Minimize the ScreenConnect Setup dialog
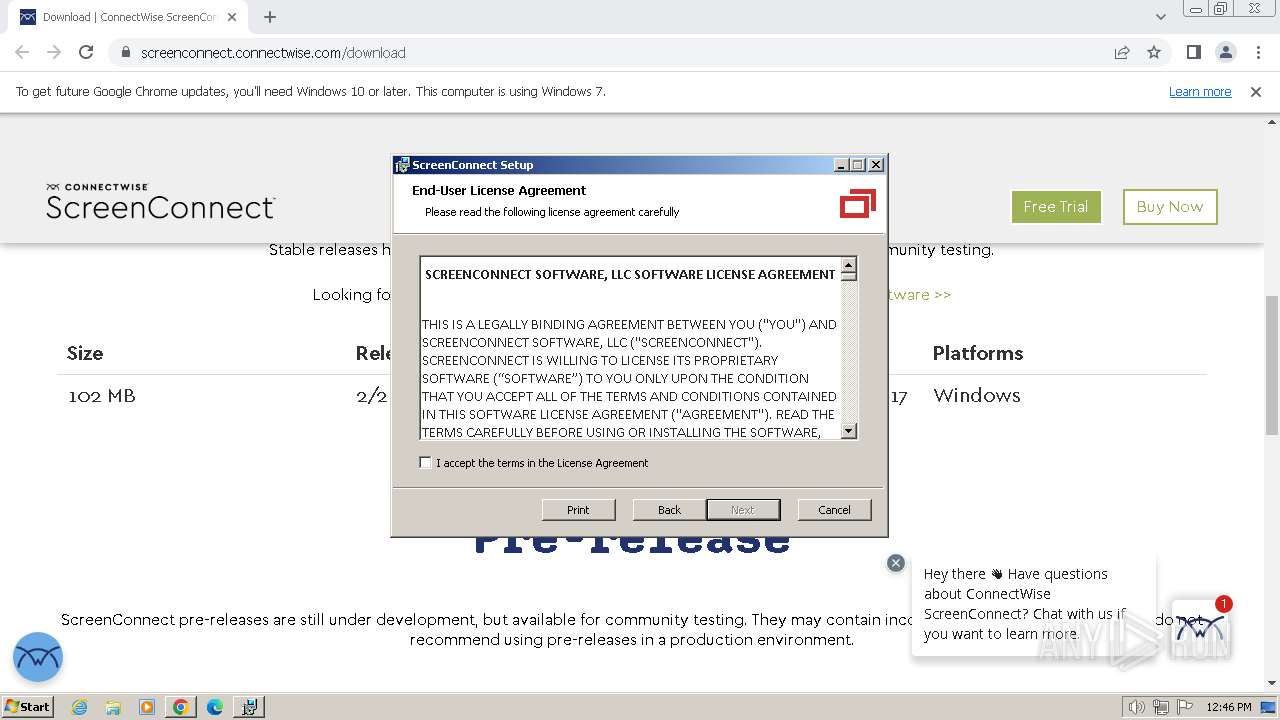 841,165
